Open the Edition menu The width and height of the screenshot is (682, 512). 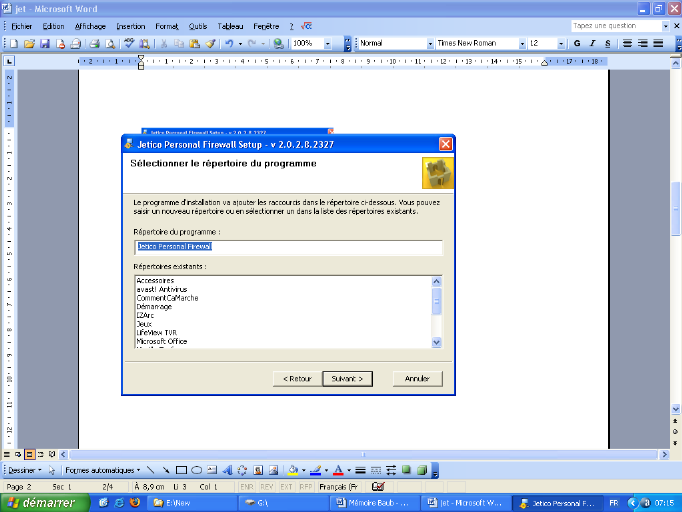(53, 27)
